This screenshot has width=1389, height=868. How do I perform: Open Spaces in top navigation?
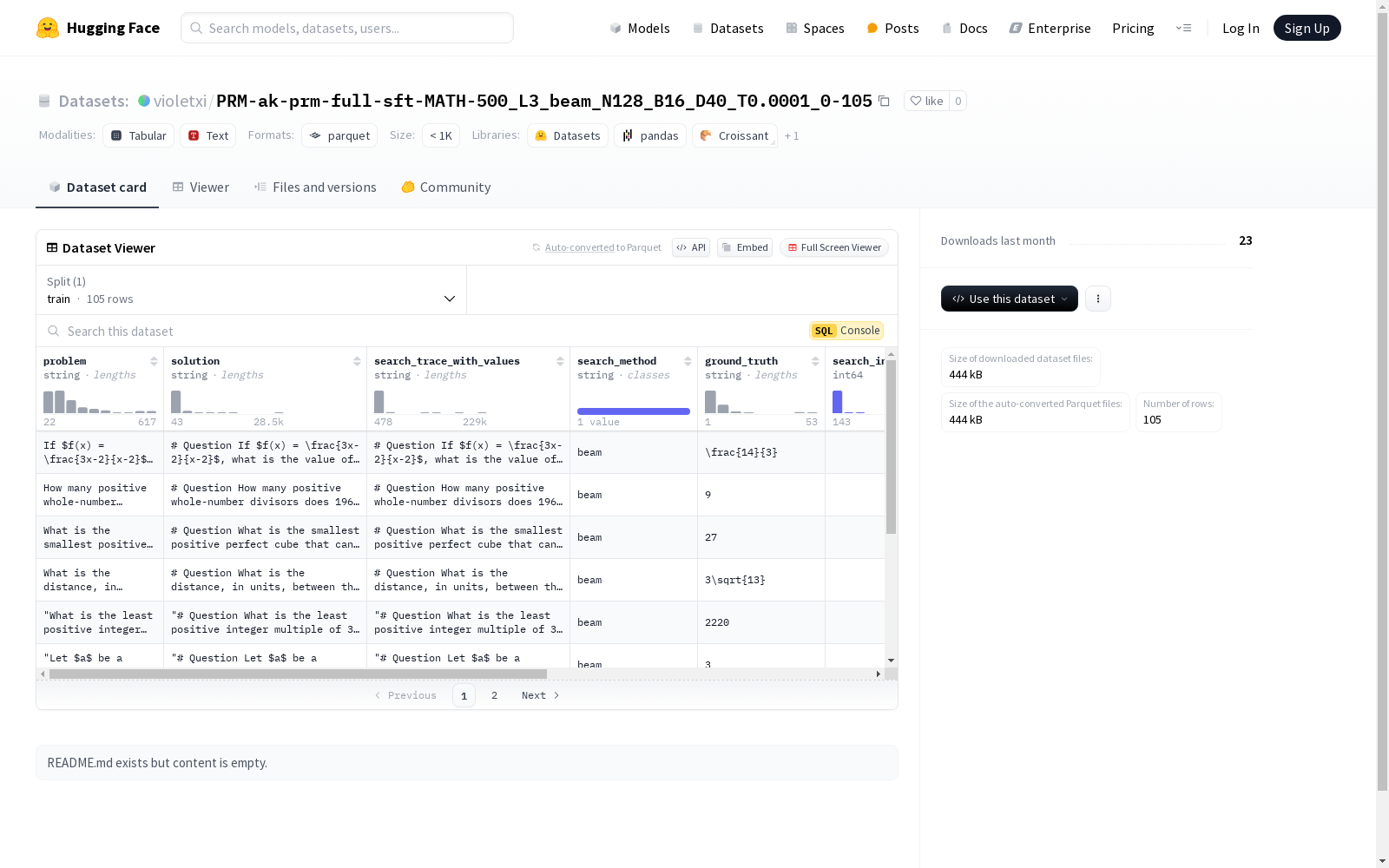pos(815,28)
